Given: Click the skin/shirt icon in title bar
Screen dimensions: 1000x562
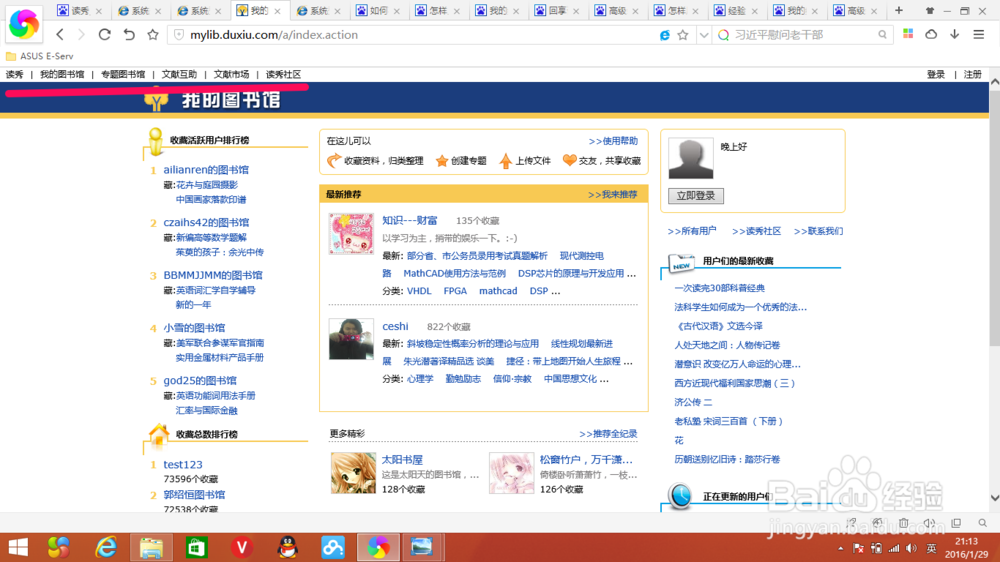Looking at the screenshot, I should click(x=930, y=11).
